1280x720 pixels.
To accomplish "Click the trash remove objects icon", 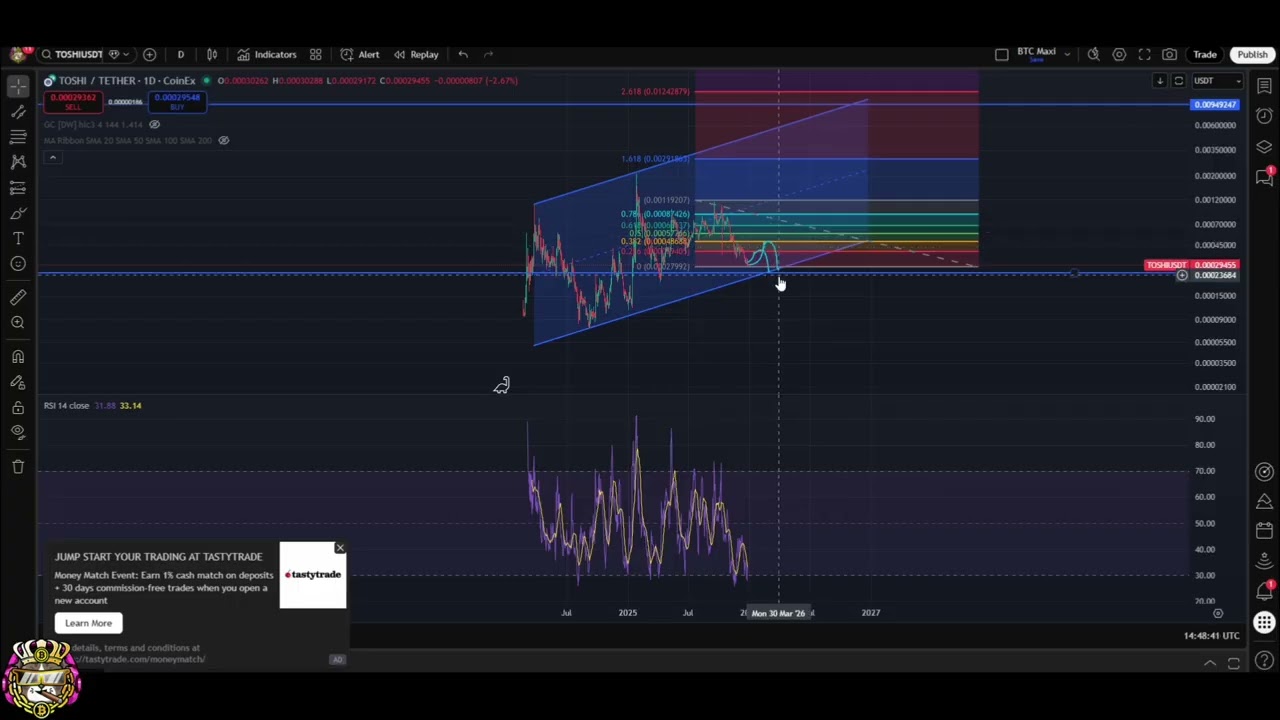I will tap(18, 466).
